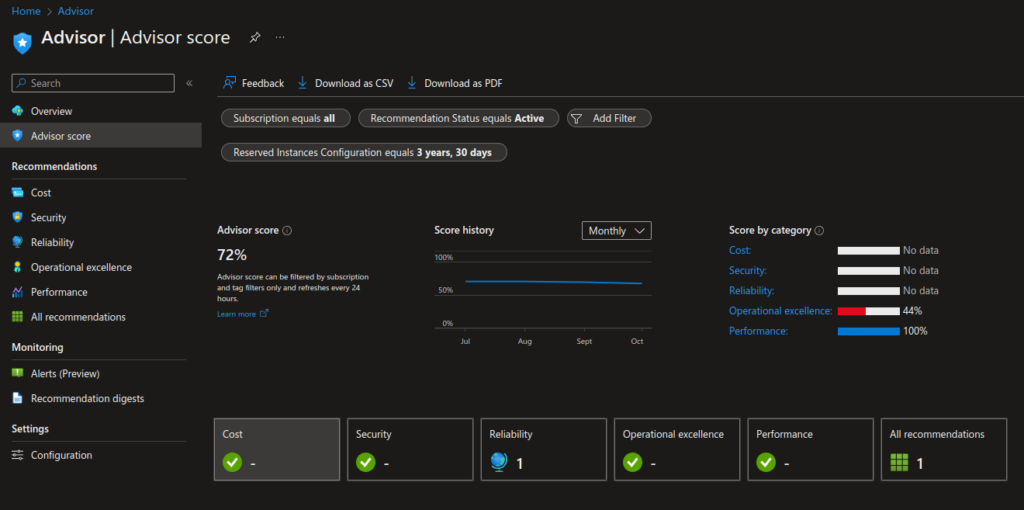
Task: Click the download arrow icon for Download as CSV
Action: [x=302, y=83]
